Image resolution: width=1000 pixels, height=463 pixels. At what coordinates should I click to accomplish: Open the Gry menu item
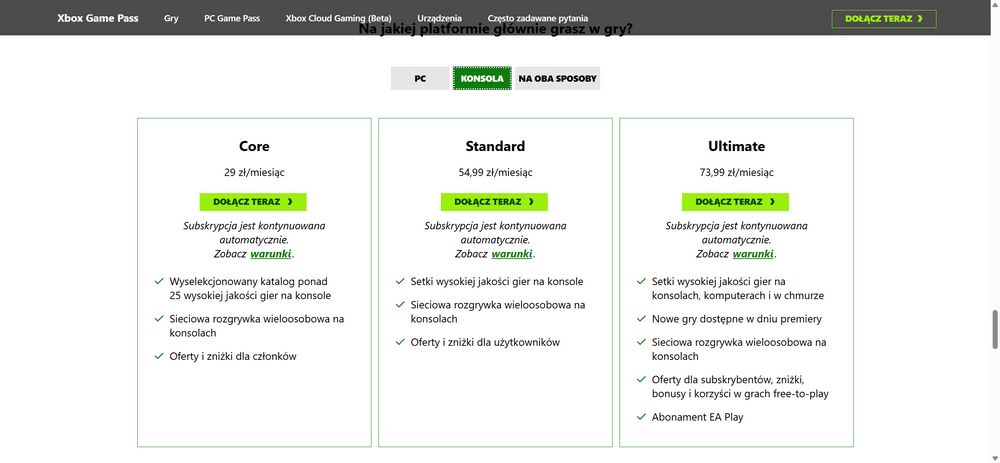coord(171,18)
